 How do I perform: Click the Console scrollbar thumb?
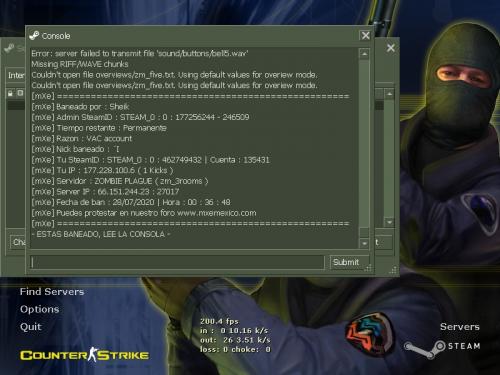(364, 232)
